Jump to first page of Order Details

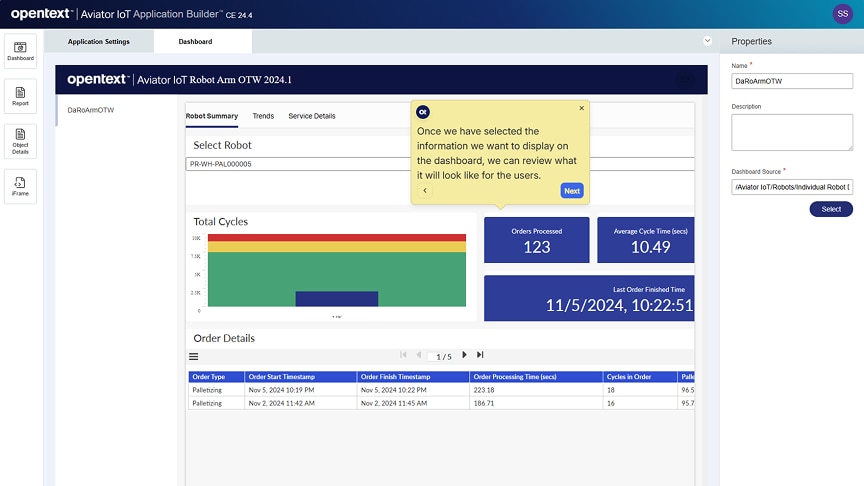click(x=403, y=355)
